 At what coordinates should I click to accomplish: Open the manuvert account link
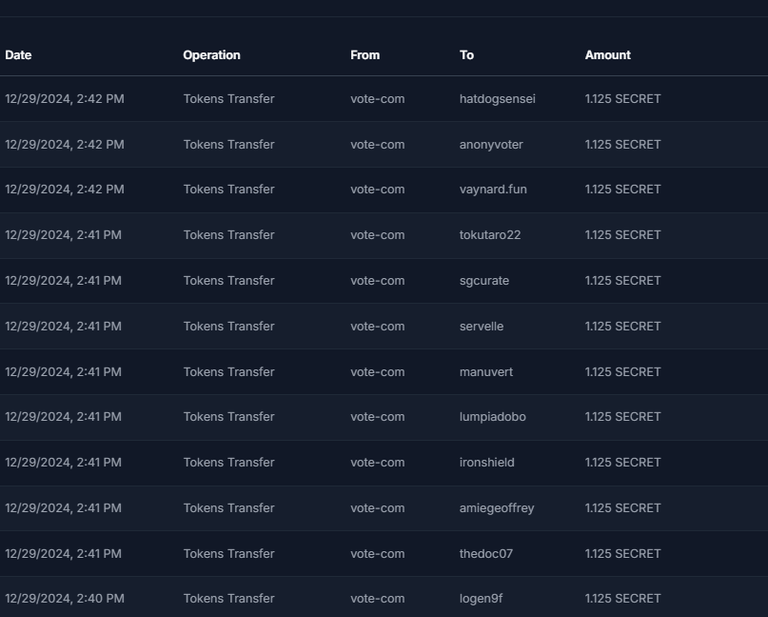click(486, 371)
